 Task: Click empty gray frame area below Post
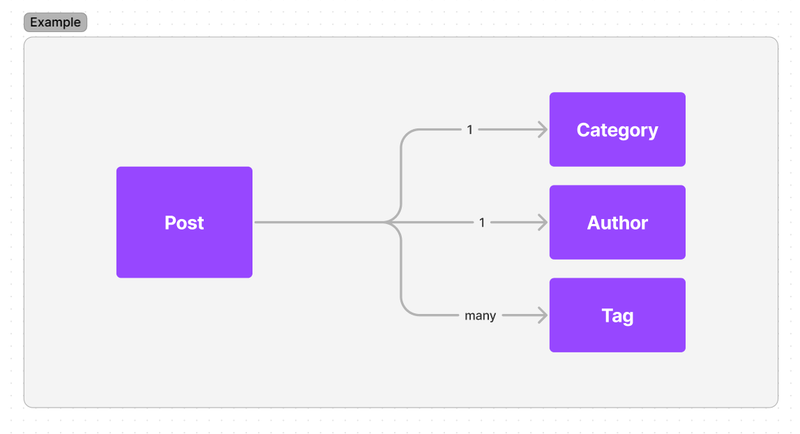coord(184,342)
